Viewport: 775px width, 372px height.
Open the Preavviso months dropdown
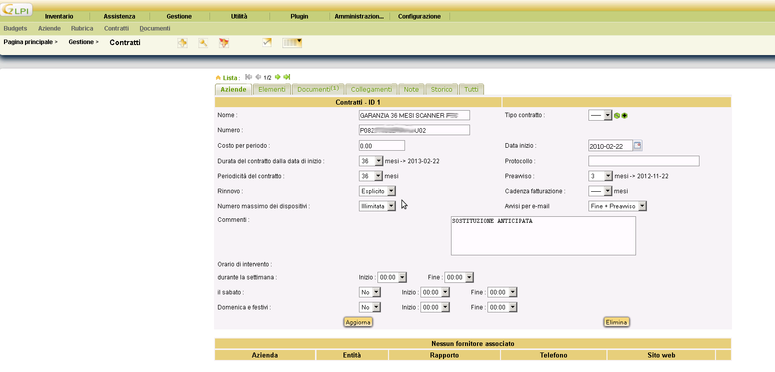[x=600, y=176]
